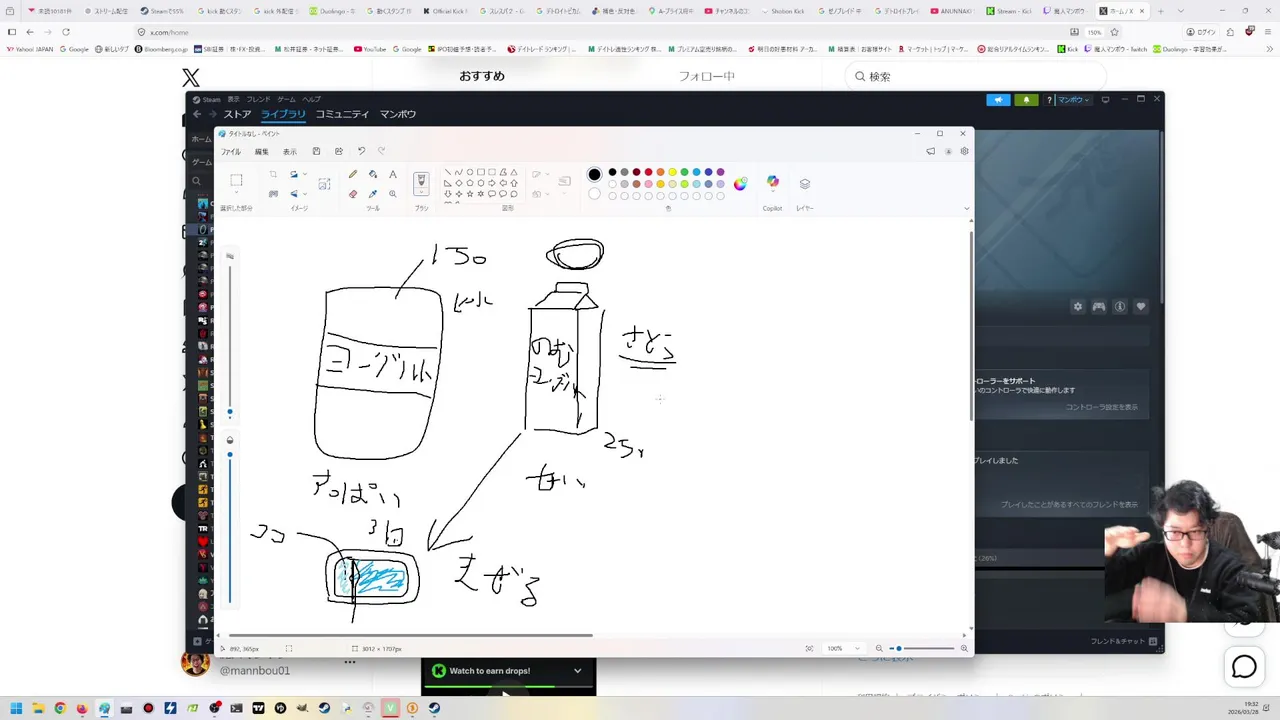Image resolution: width=1280 pixels, height=720 pixels.
Task: Click the Redo arrow in Paint
Action: 381,151
